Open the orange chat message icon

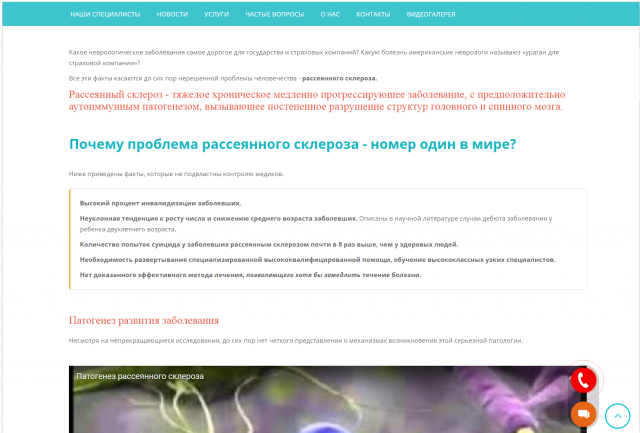pos(583,414)
